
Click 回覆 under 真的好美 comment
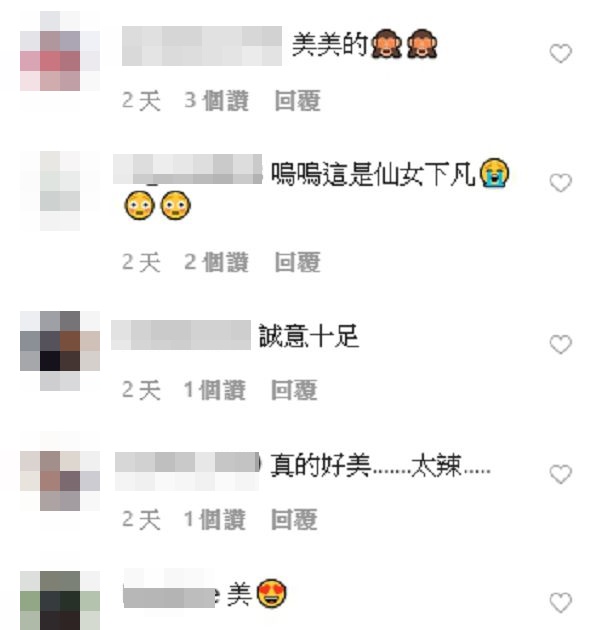pos(295,520)
